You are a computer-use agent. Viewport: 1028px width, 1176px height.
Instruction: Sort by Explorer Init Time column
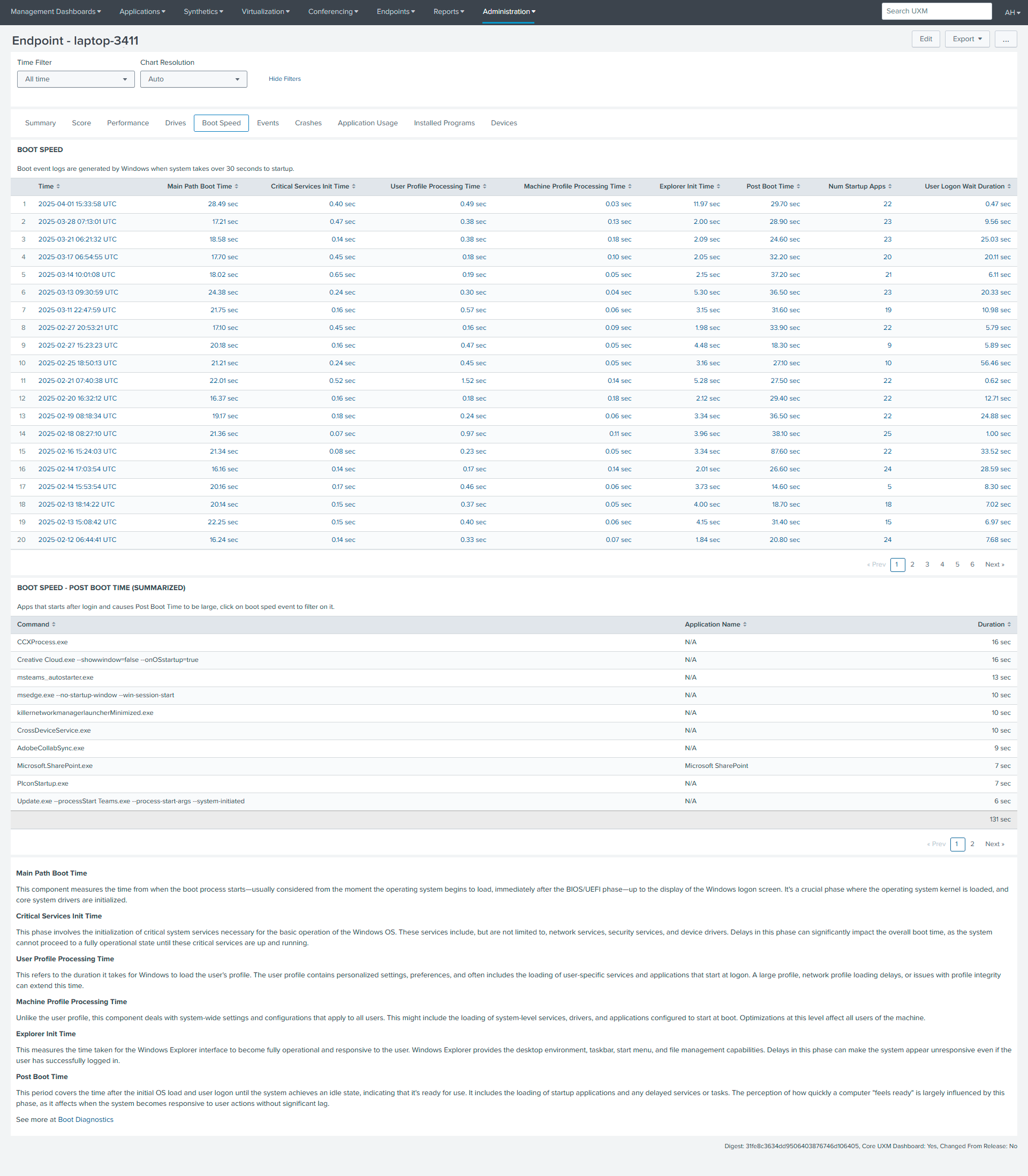point(690,186)
